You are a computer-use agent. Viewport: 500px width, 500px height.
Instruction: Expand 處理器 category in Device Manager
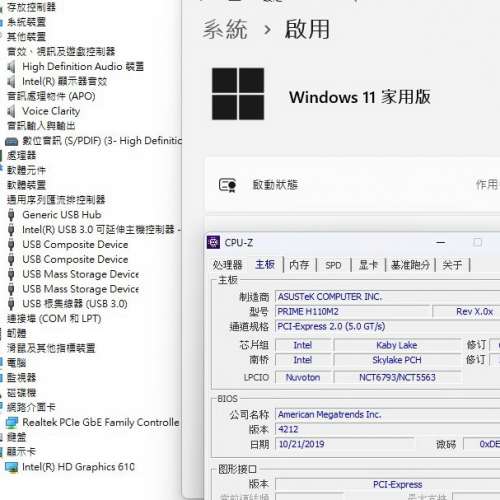21,155
